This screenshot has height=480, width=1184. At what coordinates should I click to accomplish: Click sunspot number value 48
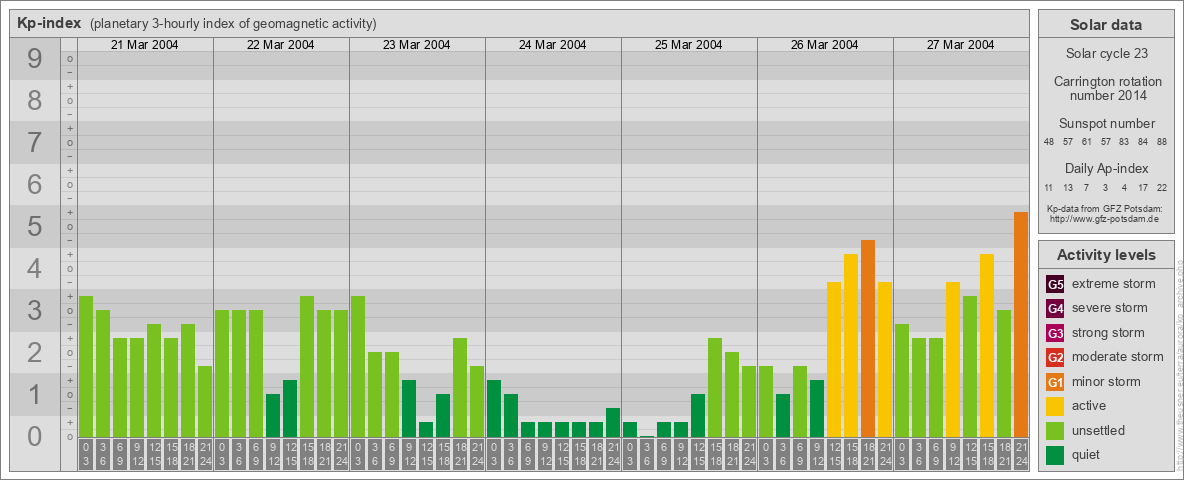(1049, 142)
